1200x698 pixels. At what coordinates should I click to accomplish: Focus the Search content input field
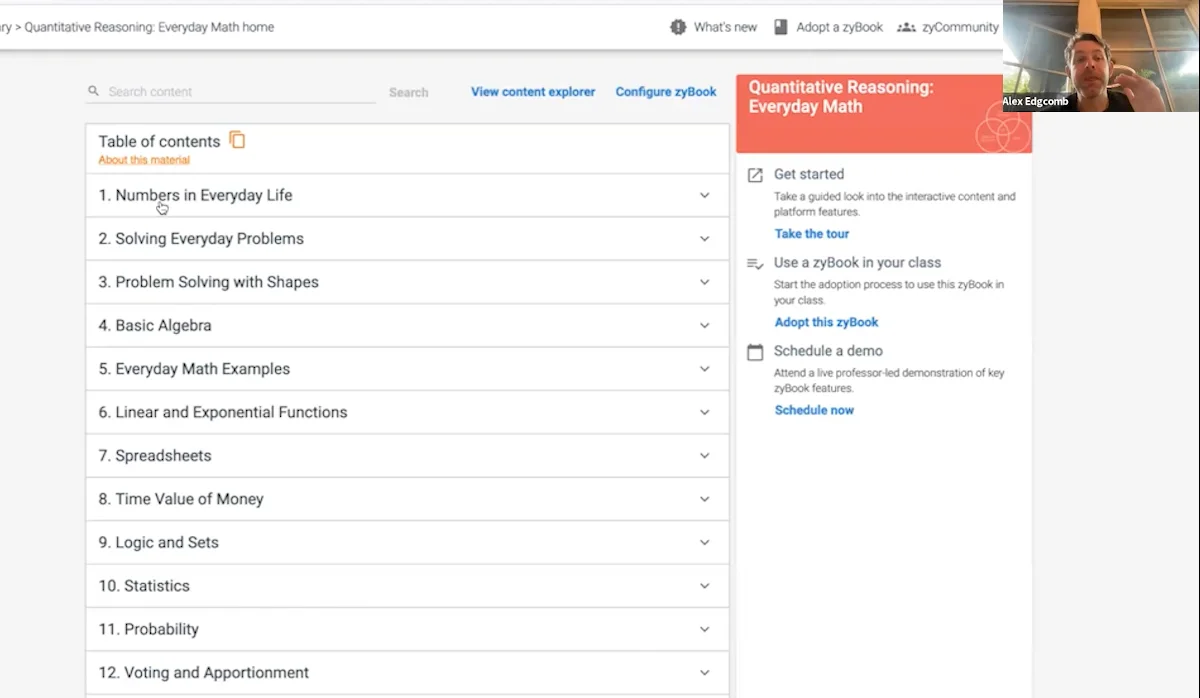point(231,92)
